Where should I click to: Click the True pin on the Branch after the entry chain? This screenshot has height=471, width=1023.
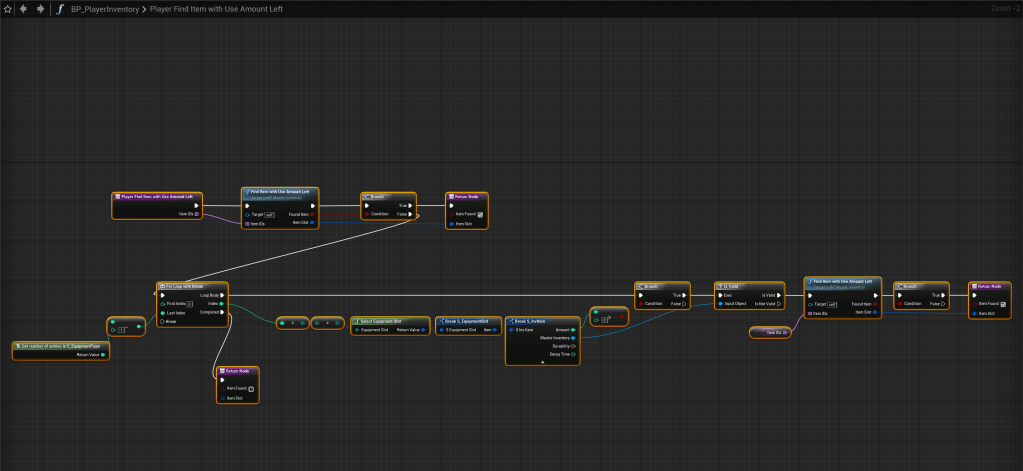410,205
